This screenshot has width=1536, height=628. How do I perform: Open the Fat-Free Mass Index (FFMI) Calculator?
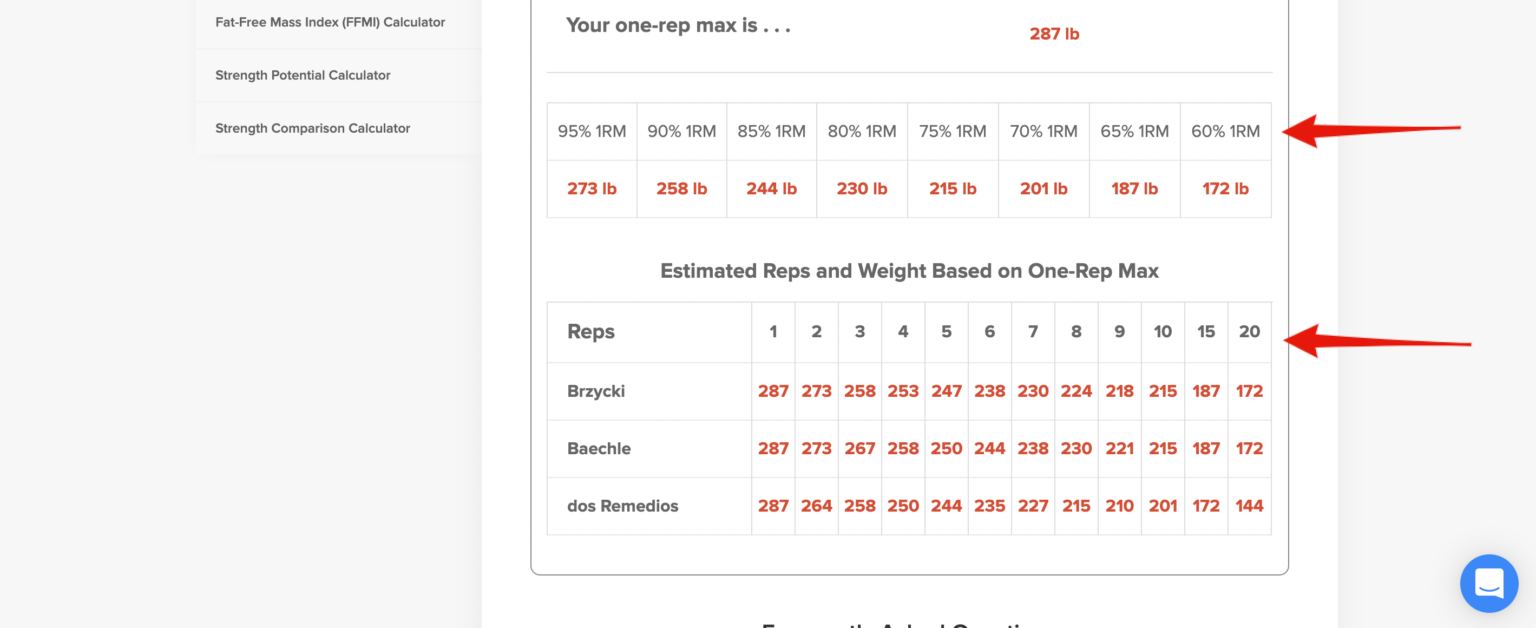pyautogui.click(x=329, y=21)
